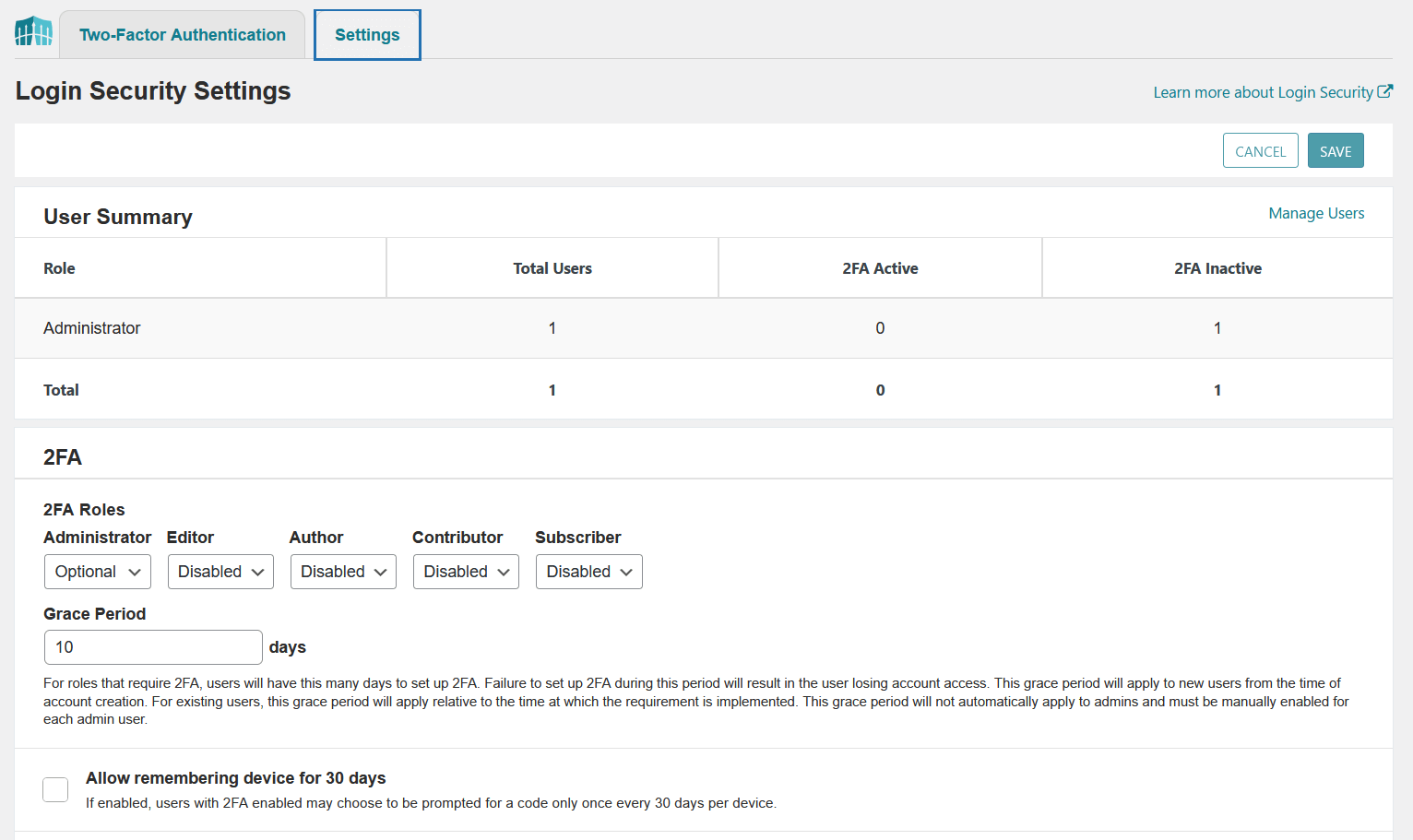Screen dimensions: 1413x840
Task: Open Learn more about Login Security link
Action: pyautogui.click(x=1273, y=92)
